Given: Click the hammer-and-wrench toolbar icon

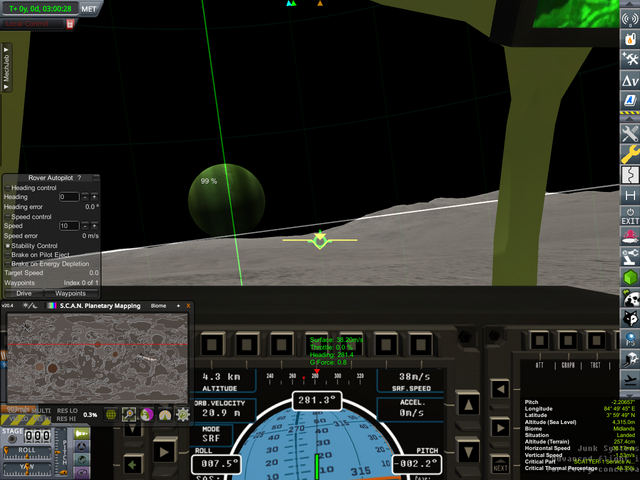Looking at the screenshot, I should point(630,59).
